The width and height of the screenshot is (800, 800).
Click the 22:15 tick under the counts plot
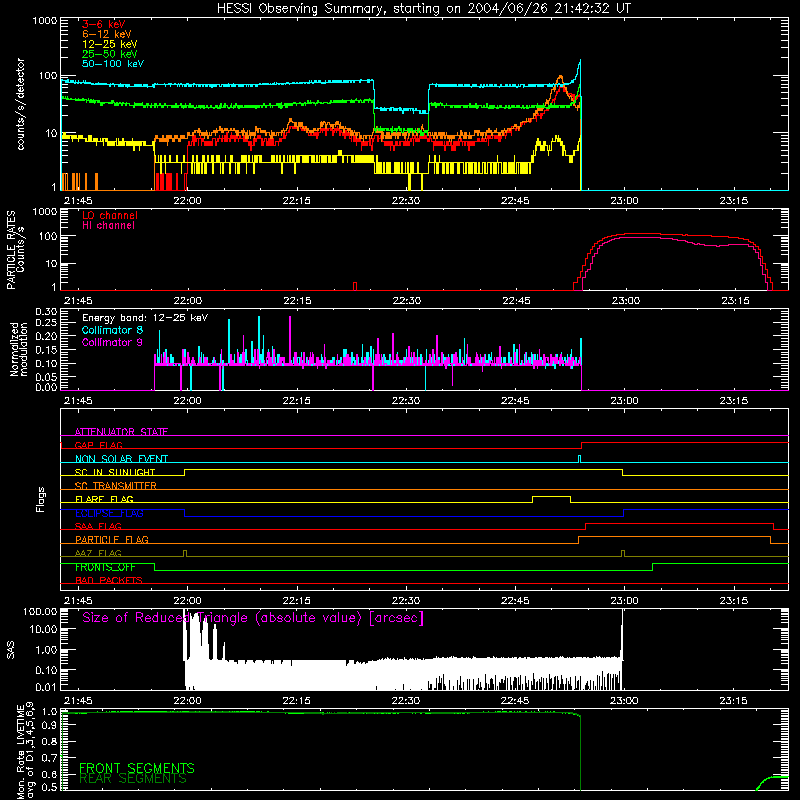pos(296,201)
